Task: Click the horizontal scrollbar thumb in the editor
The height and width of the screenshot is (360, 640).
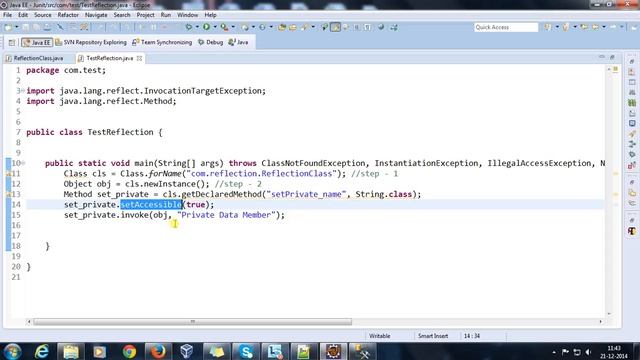Action: [x=192, y=322]
